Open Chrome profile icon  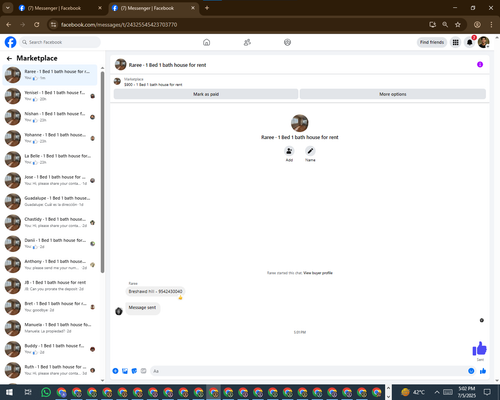(477, 25)
